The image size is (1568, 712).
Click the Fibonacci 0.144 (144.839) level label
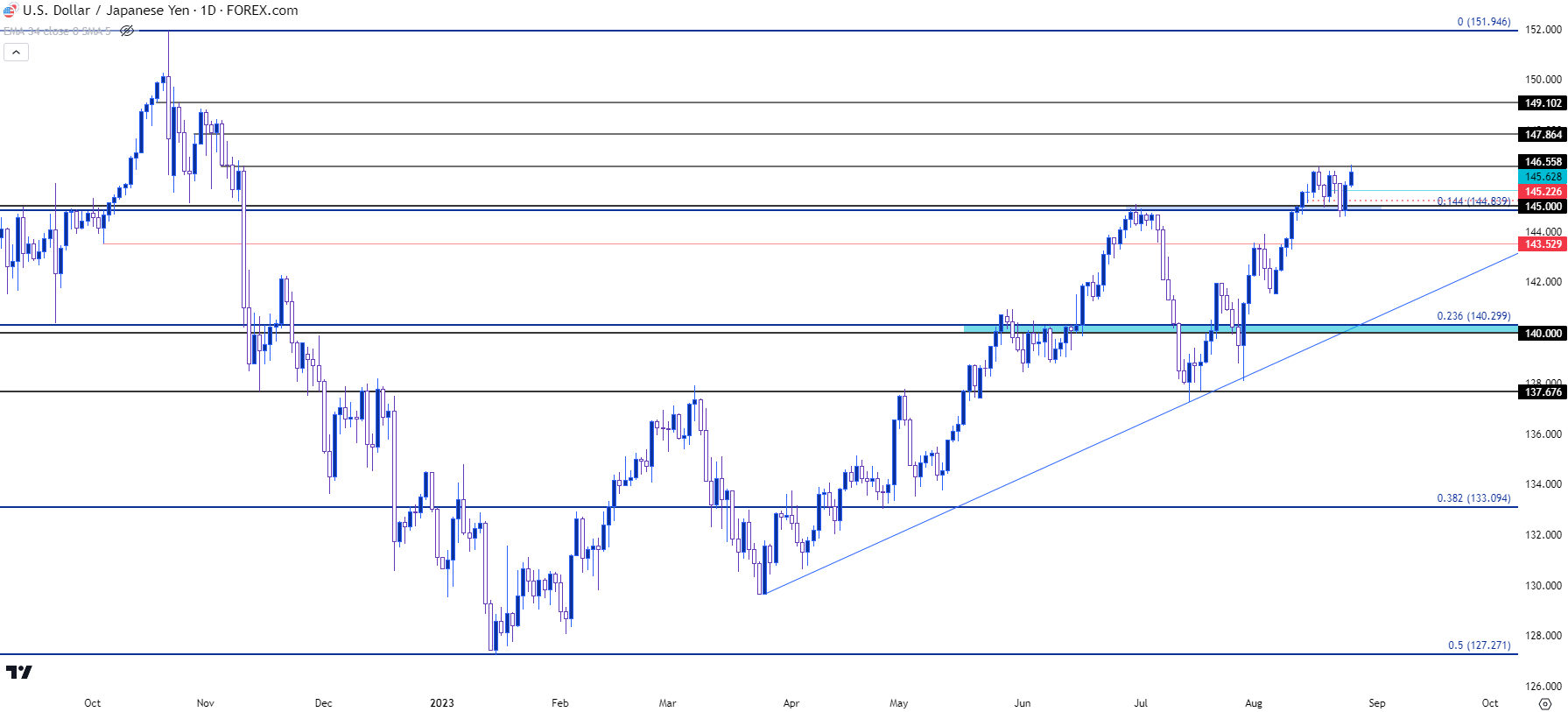click(x=1473, y=201)
